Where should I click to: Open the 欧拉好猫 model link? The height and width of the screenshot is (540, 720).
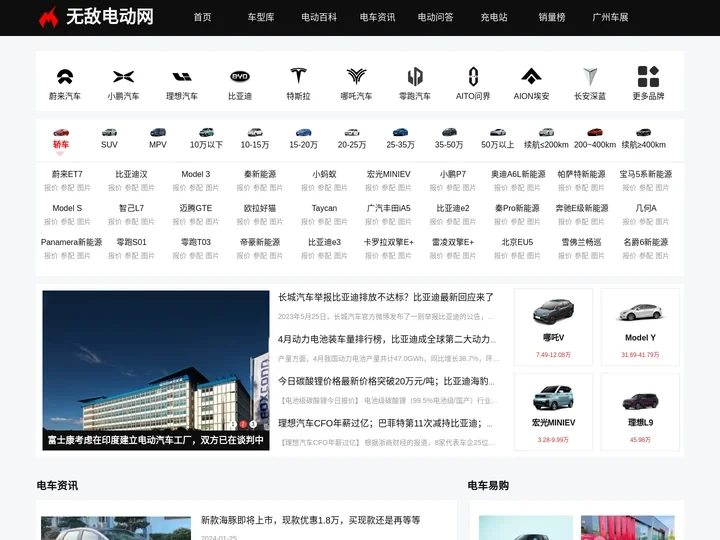260,208
